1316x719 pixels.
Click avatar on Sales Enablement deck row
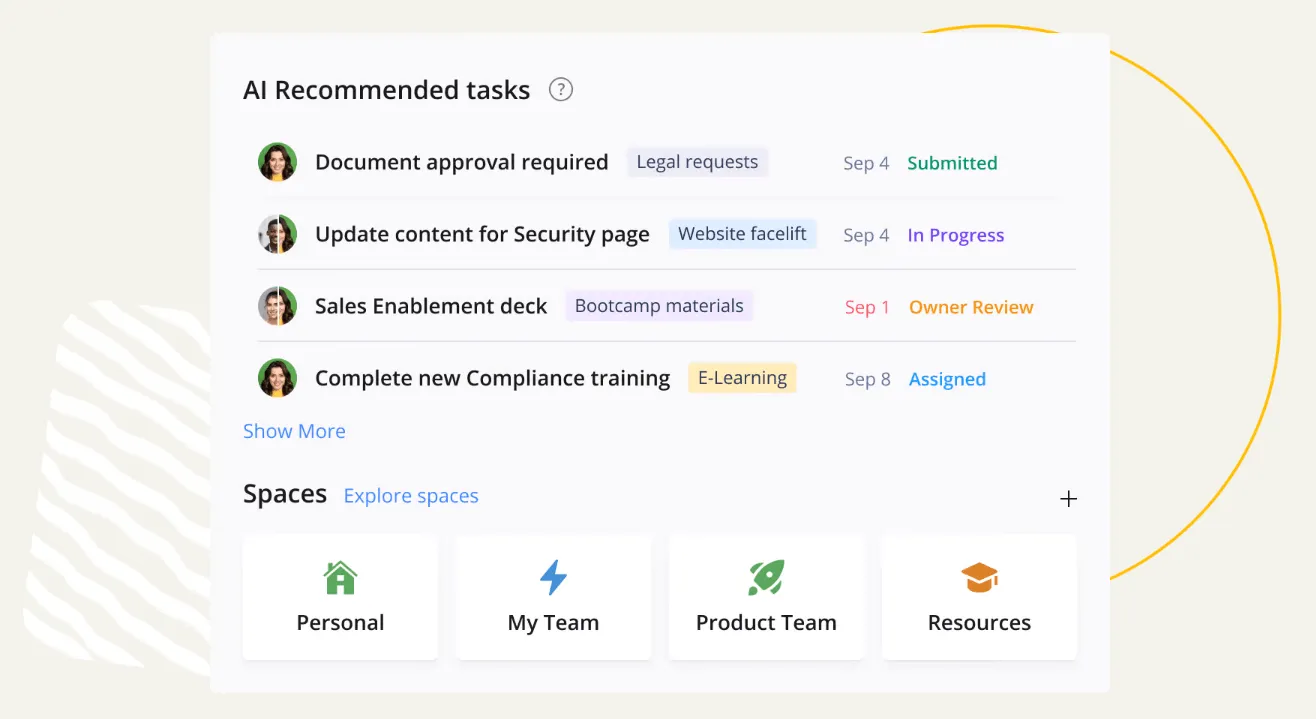[277, 306]
